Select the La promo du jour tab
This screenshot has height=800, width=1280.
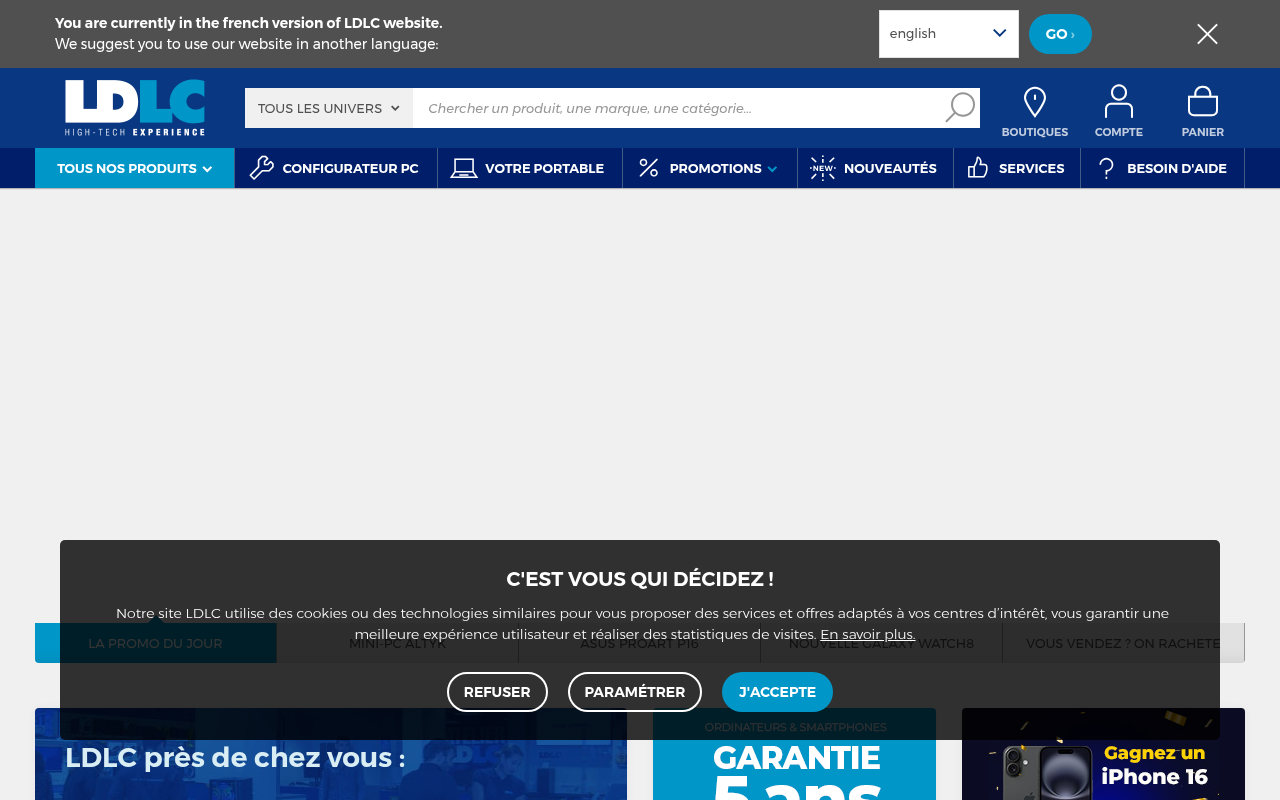156,643
